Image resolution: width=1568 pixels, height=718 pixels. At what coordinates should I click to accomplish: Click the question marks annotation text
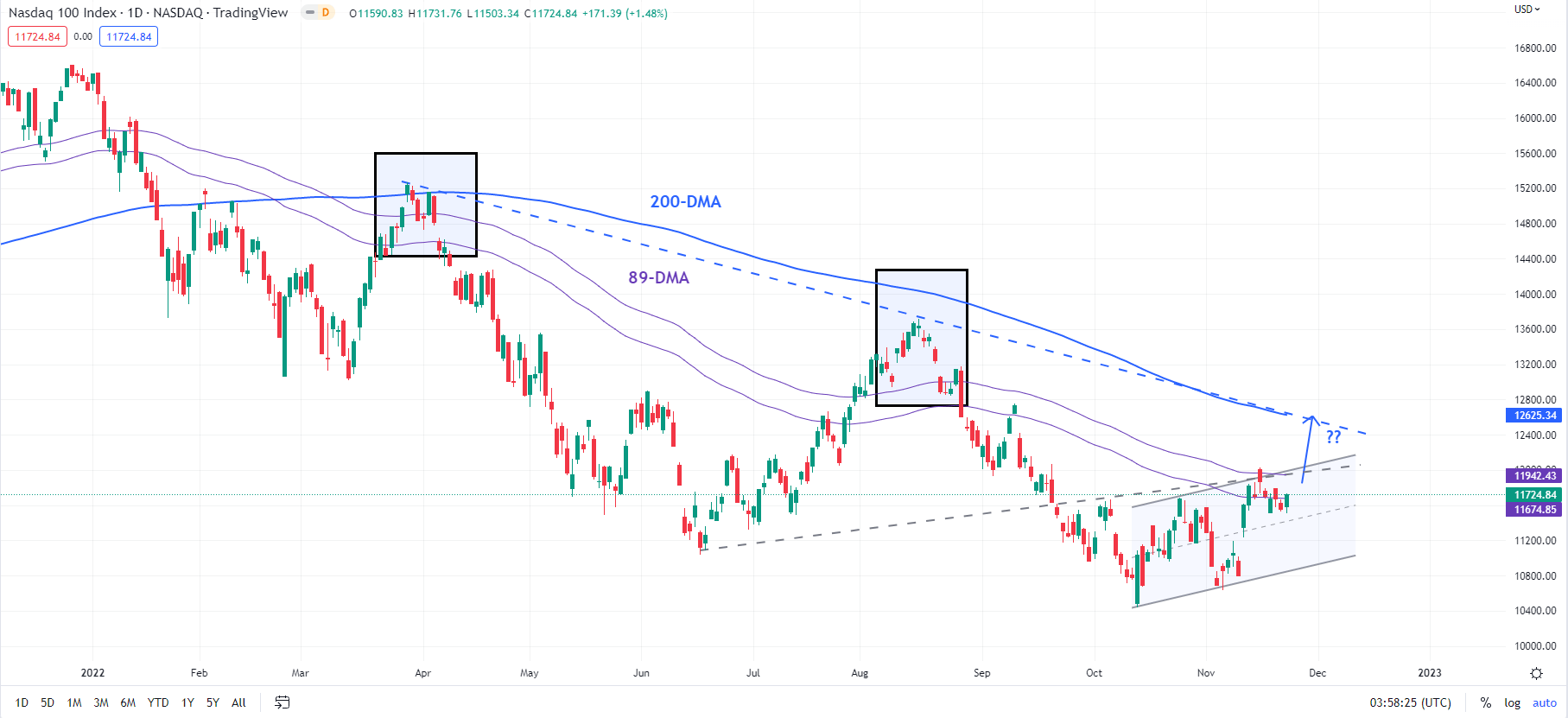point(1334,436)
